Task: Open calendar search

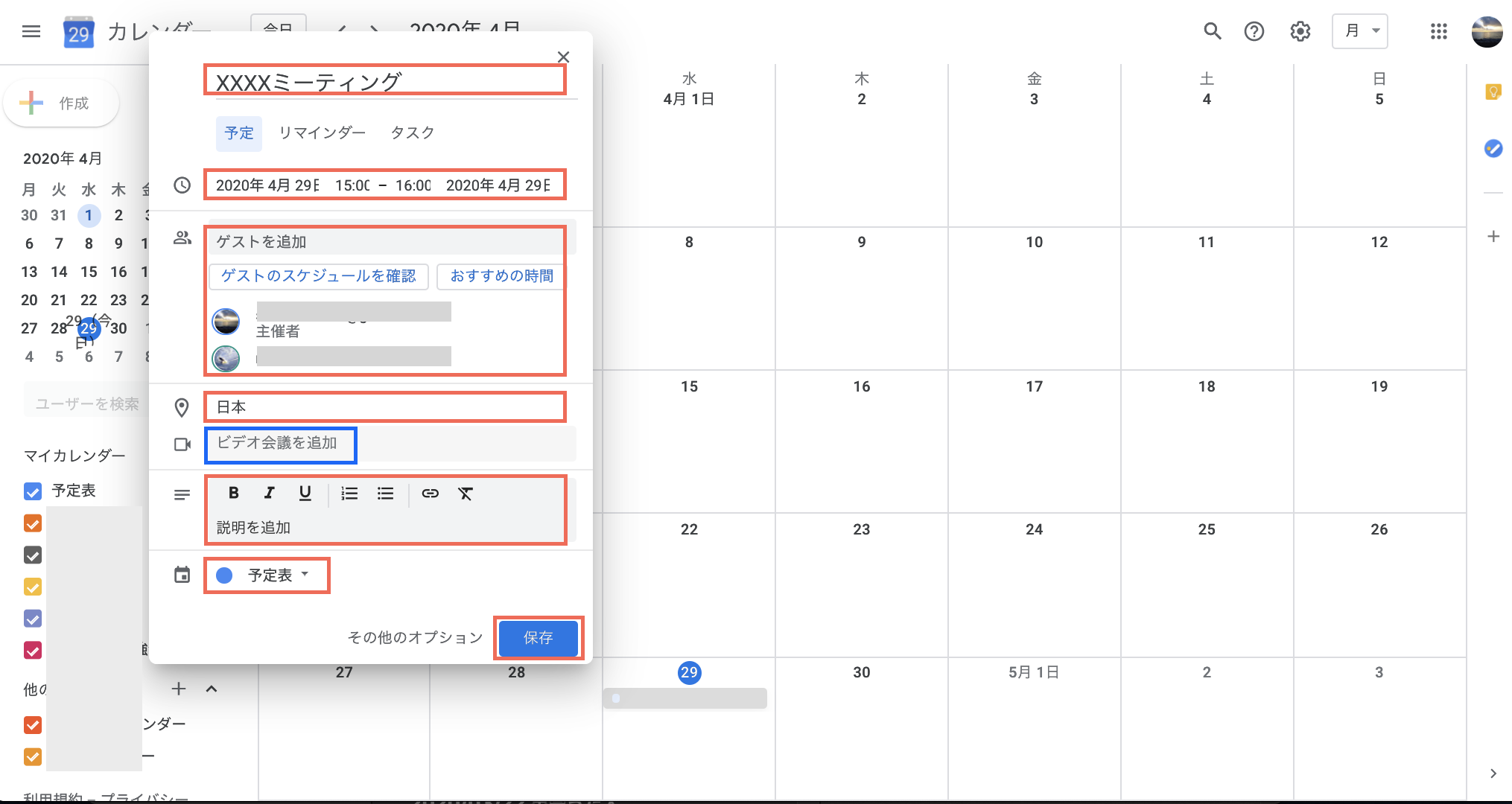Action: coord(1212,31)
